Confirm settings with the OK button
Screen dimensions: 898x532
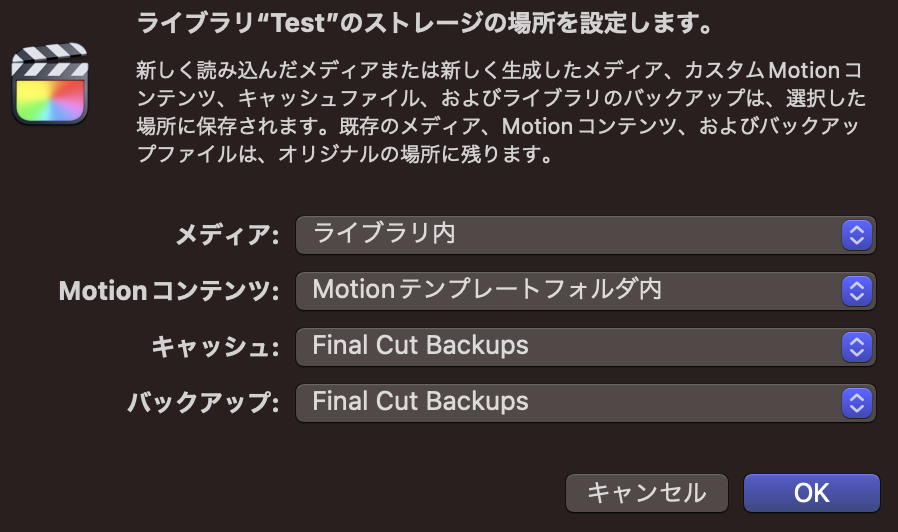point(812,493)
